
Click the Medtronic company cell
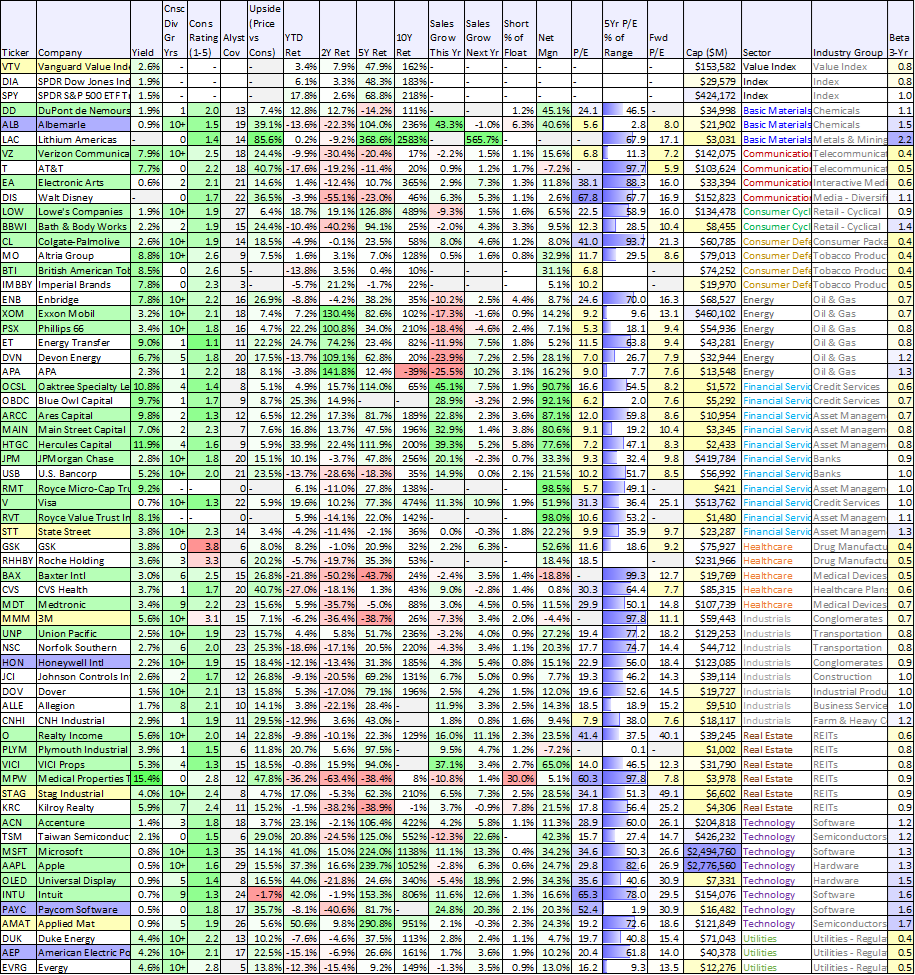(x=83, y=604)
